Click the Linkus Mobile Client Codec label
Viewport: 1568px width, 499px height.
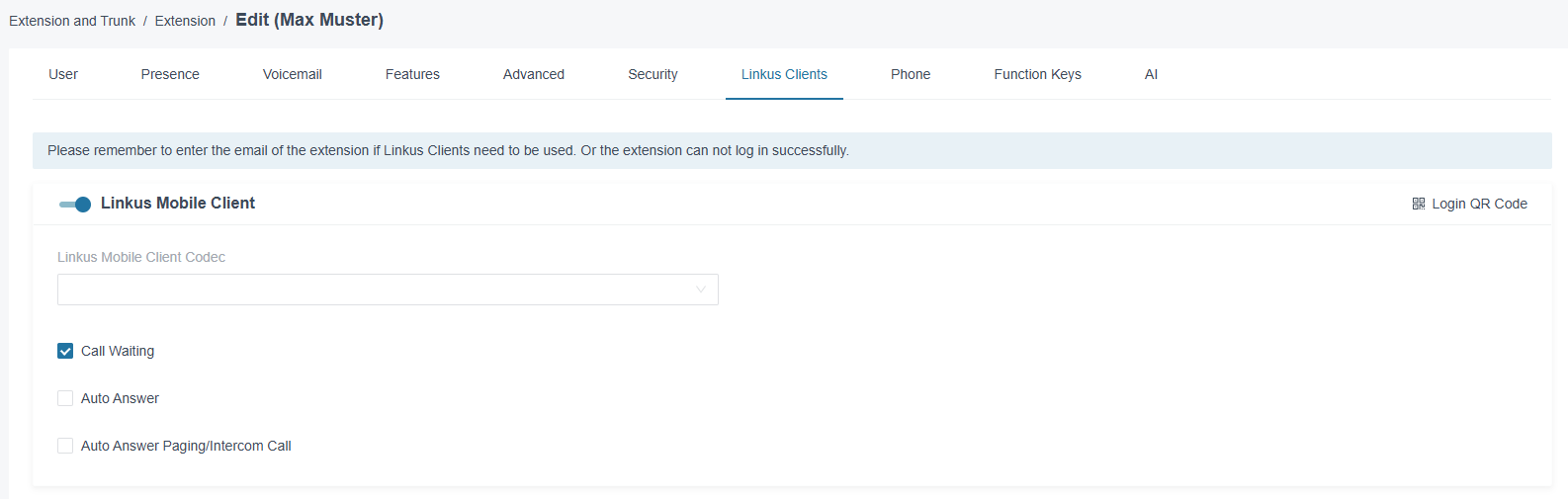click(141, 257)
